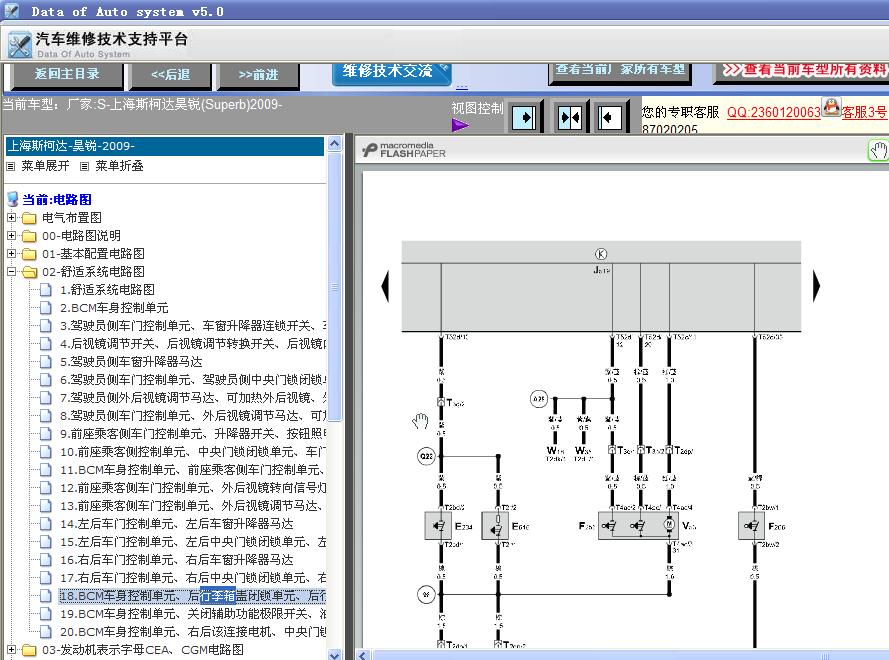The image size is (889, 660).
Task: Click view control right-arrow panel icon
Action: click(x=524, y=117)
